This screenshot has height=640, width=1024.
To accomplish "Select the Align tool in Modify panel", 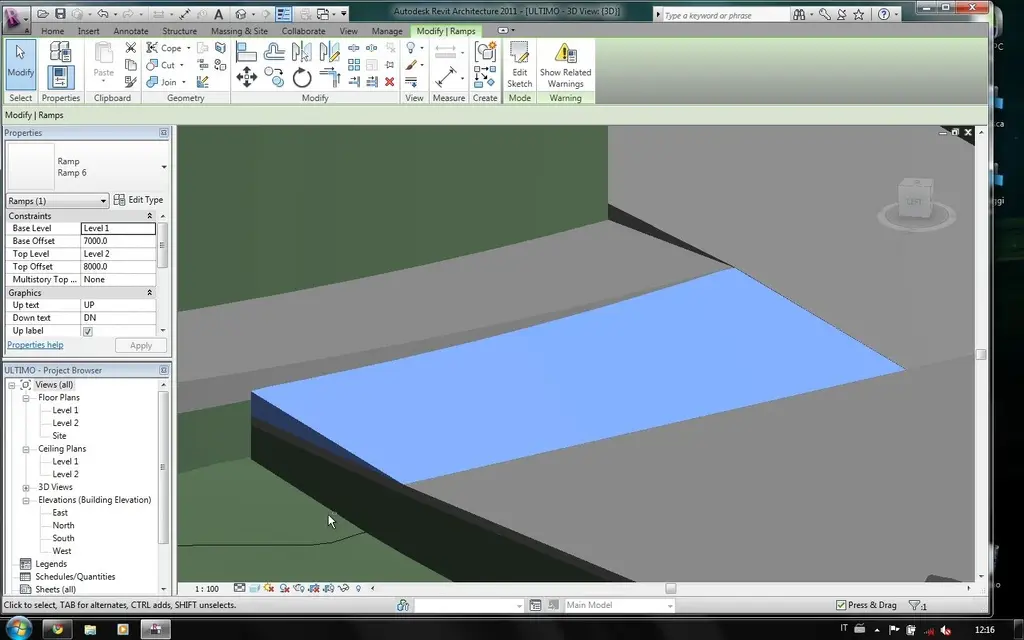I will point(246,52).
